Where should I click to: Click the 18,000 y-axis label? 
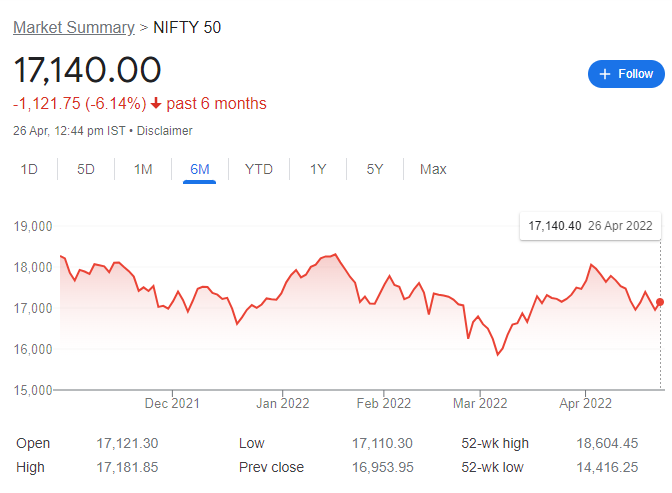[33, 268]
